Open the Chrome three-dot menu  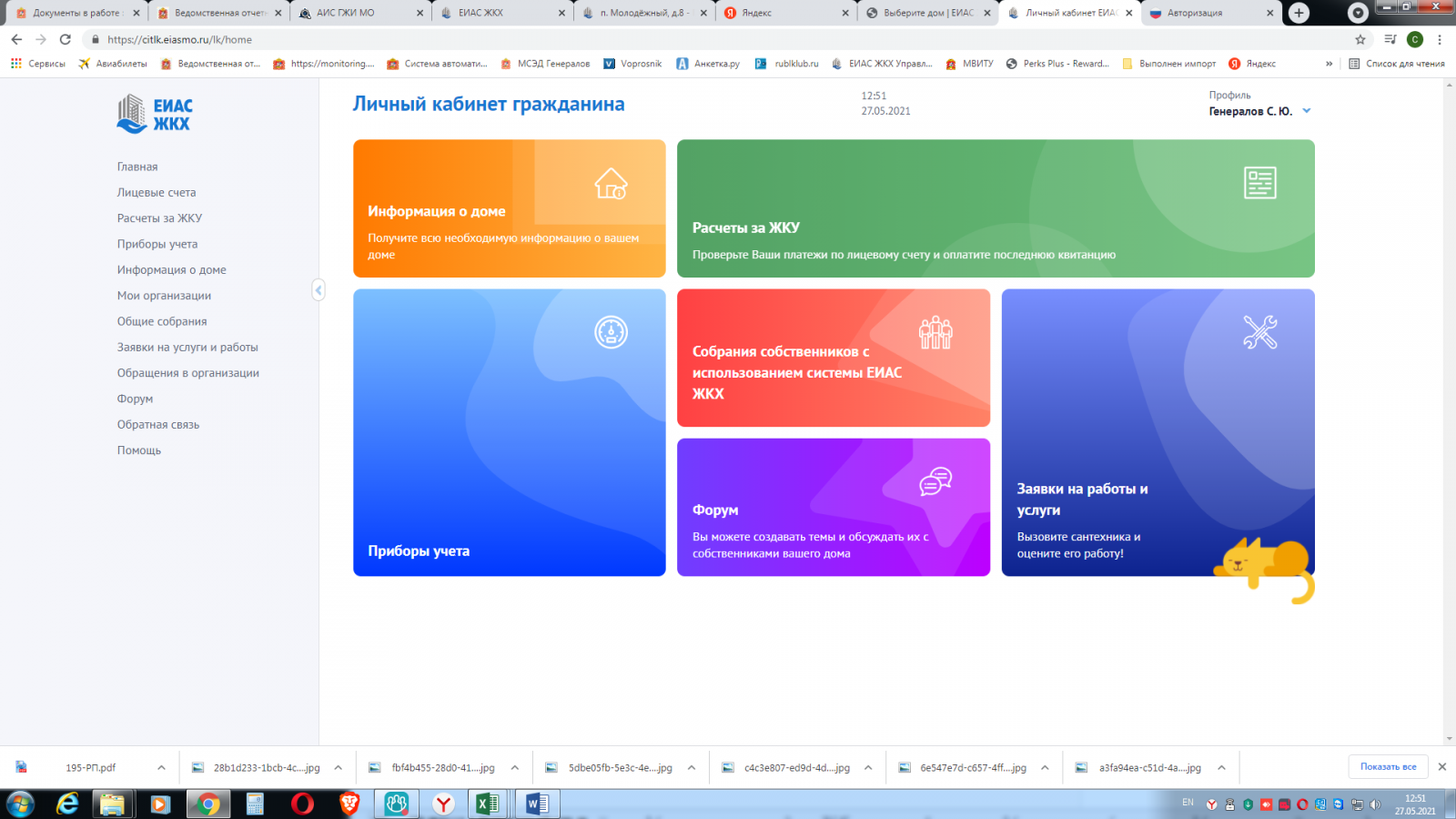(1440, 39)
